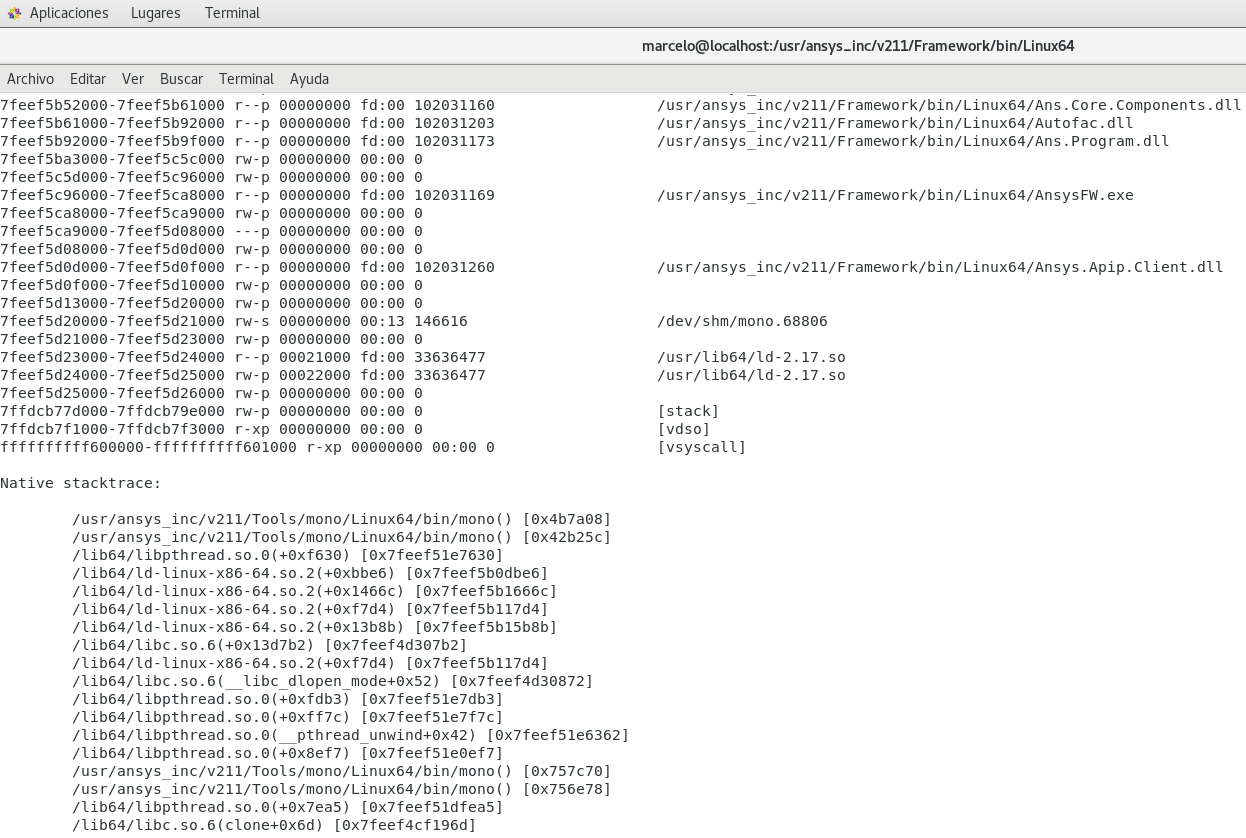The height and width of the screenshot is (838, 1246).
Task: Open the Terminal menu in menubar
Action: tap(246, 79)
